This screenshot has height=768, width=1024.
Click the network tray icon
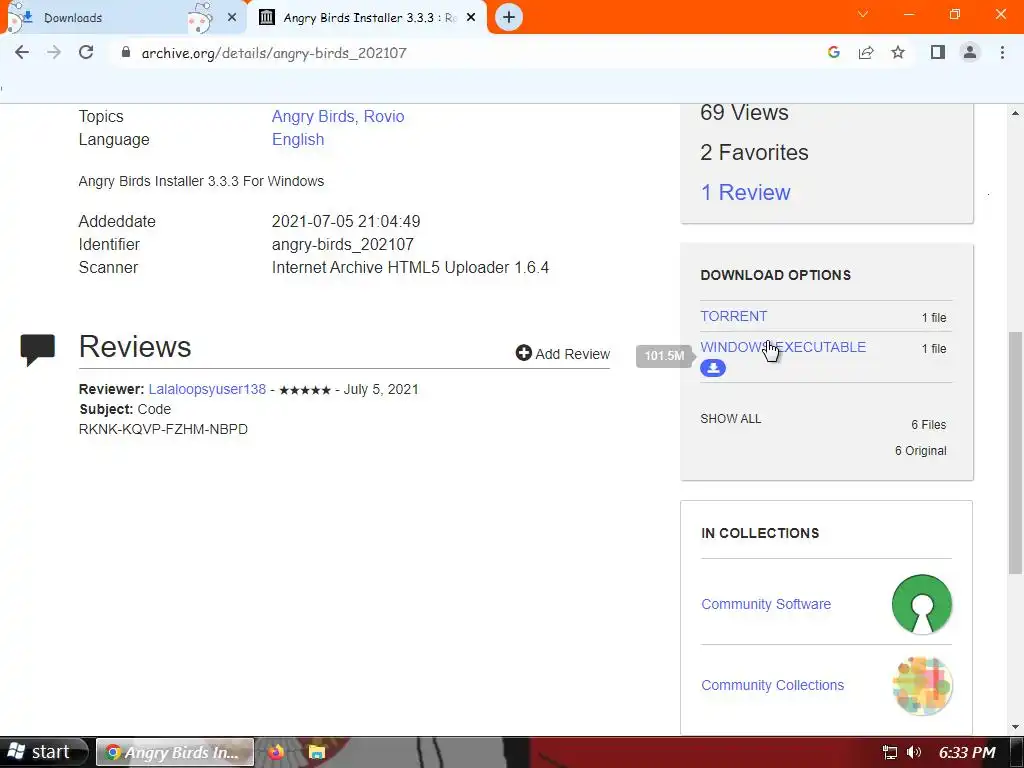pyautogui.click(x=889, y=752)
